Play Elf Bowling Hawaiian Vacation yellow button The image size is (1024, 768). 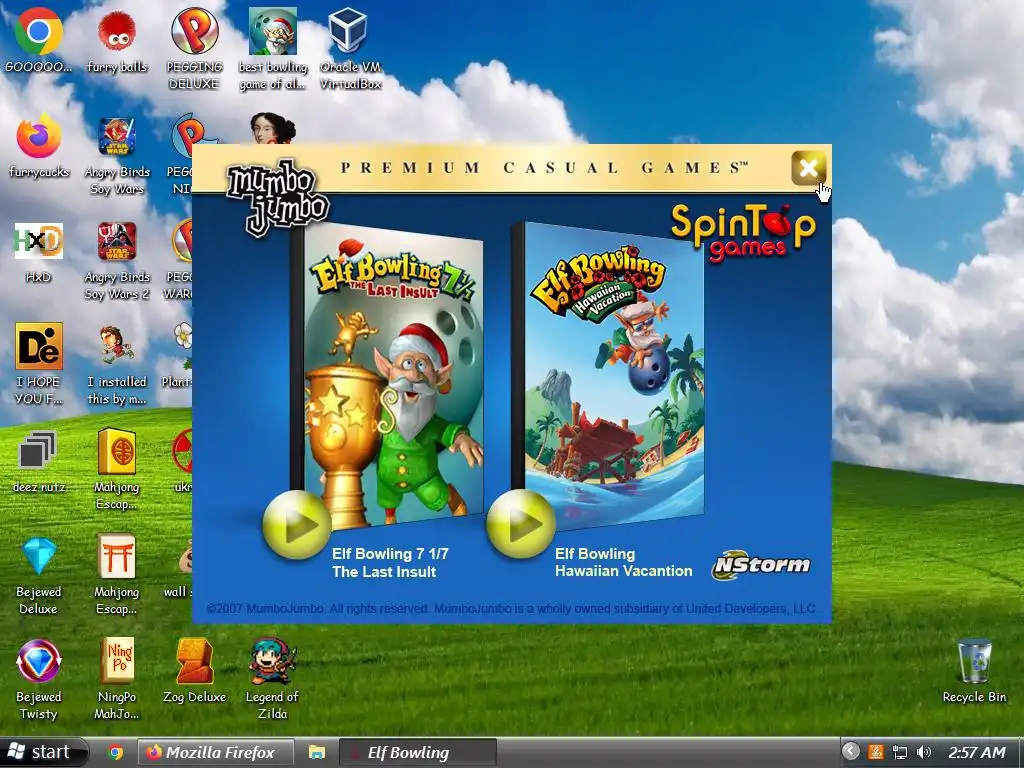pos(521,524)
